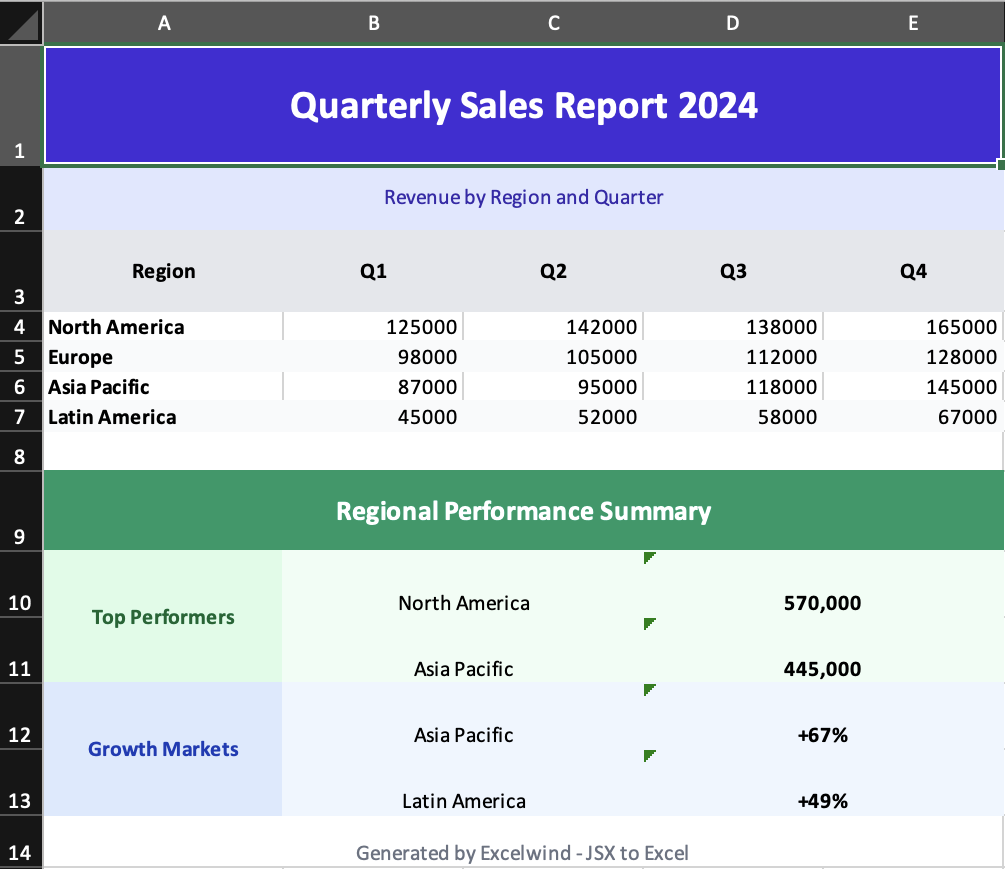The width and height of the screenshot is (1005, 869).
Task: Click the Quarterly Sales Report 2024 title cell
Action: (x=523, y=106)
